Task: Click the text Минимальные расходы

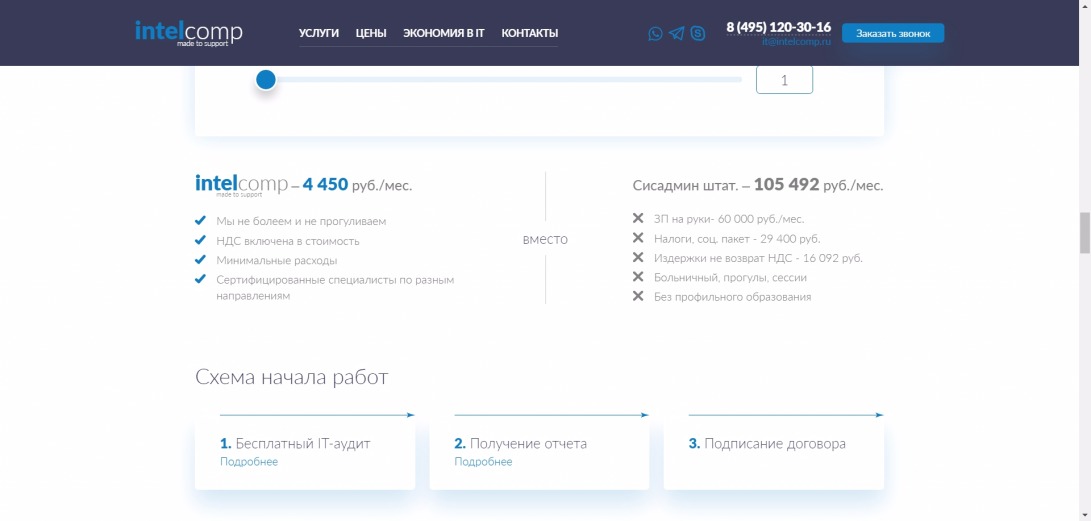Action: pyautogui.click(x=277, y=261)
